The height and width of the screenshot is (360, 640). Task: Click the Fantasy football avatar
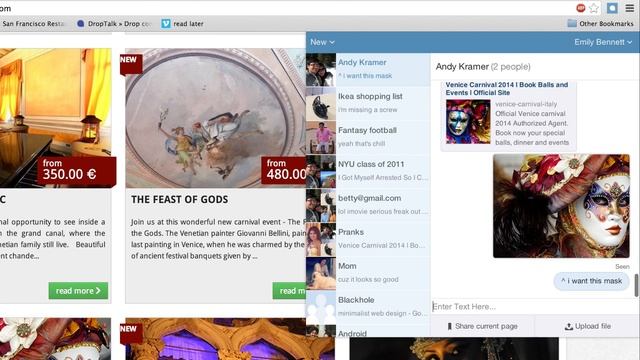point(321,137)
